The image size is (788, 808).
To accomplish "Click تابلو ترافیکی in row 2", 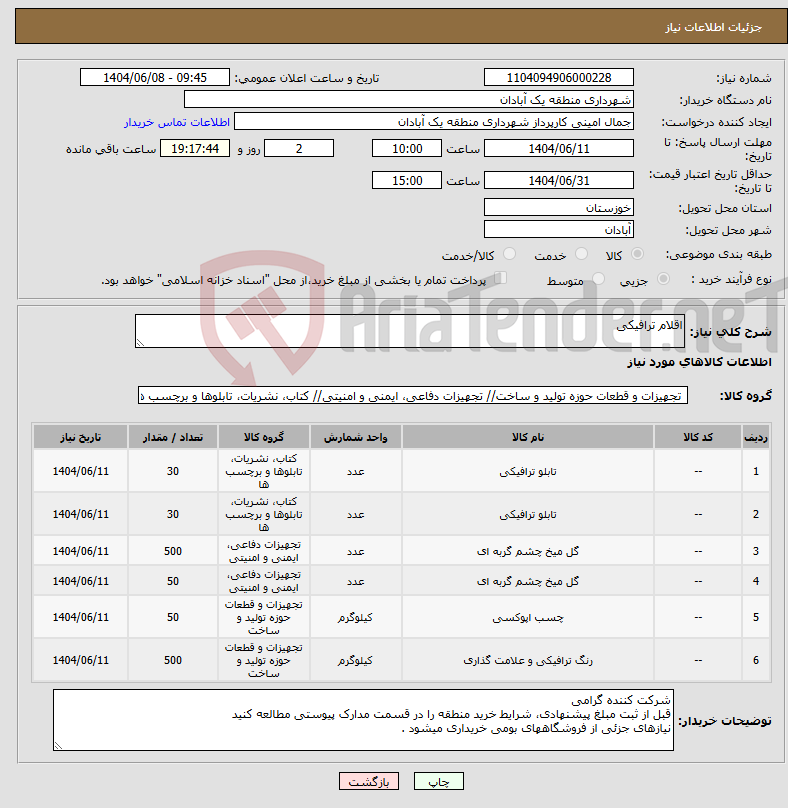I will [528, 514].
